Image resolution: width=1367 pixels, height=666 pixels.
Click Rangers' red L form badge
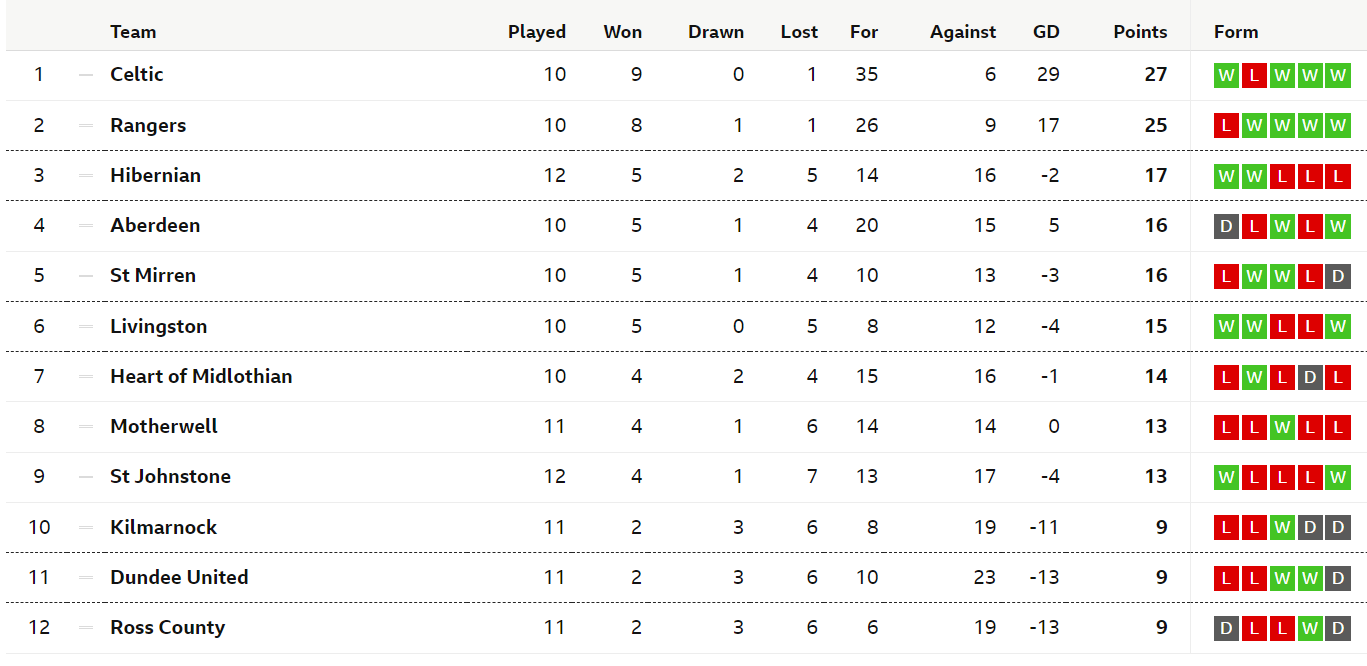pos(1226,126)
